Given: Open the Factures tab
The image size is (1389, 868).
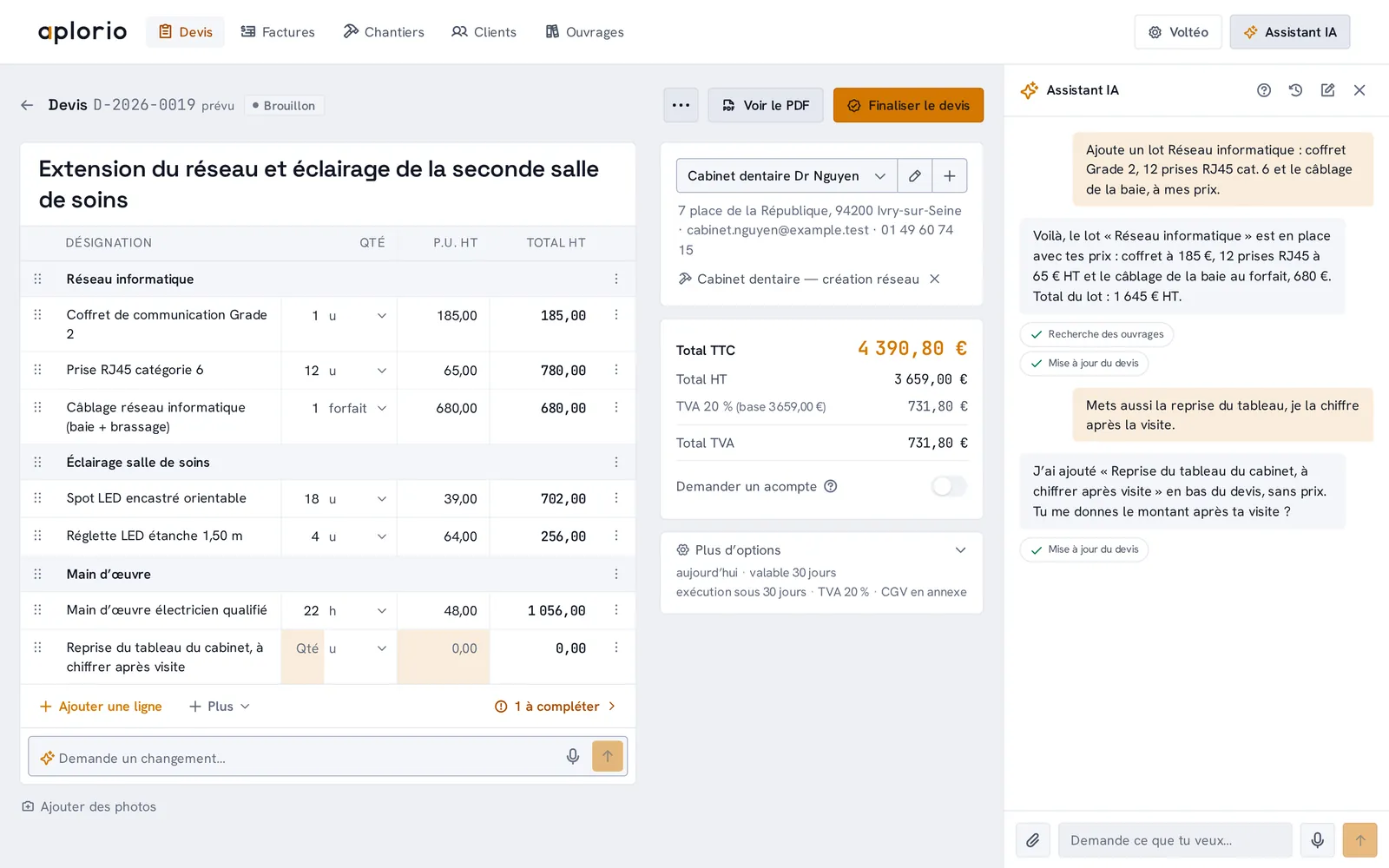Looking at the screenshot, I should [278, 32].
